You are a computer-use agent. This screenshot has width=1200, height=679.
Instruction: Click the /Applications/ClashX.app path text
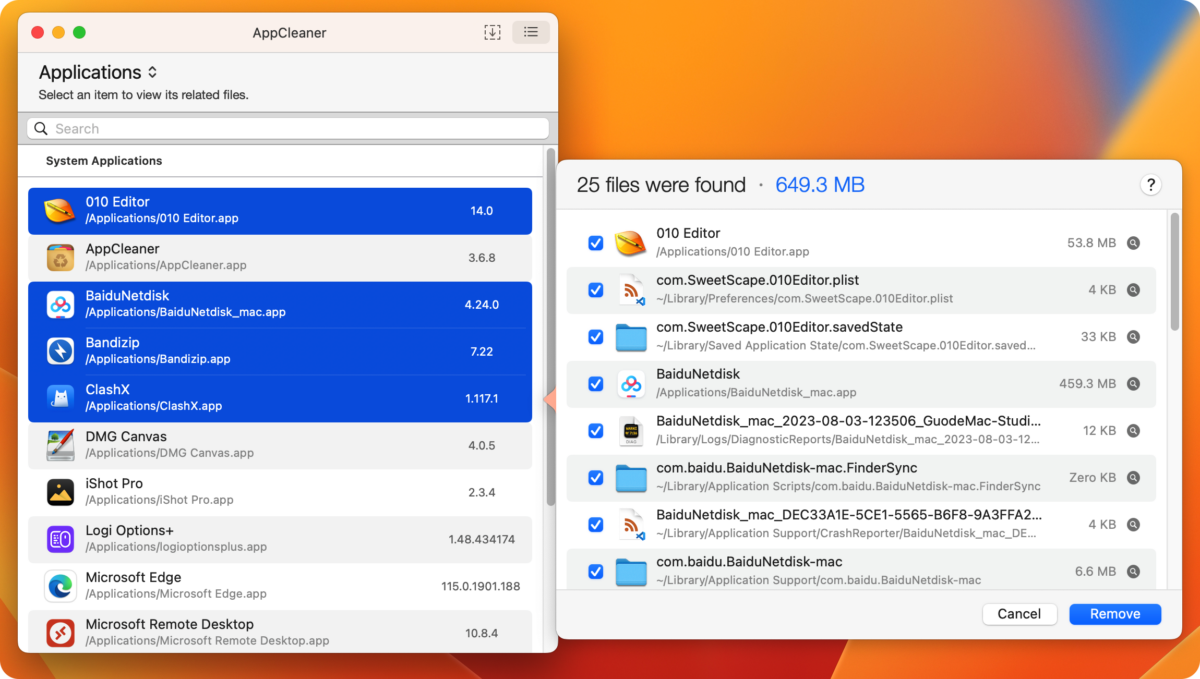coord(154,406)
